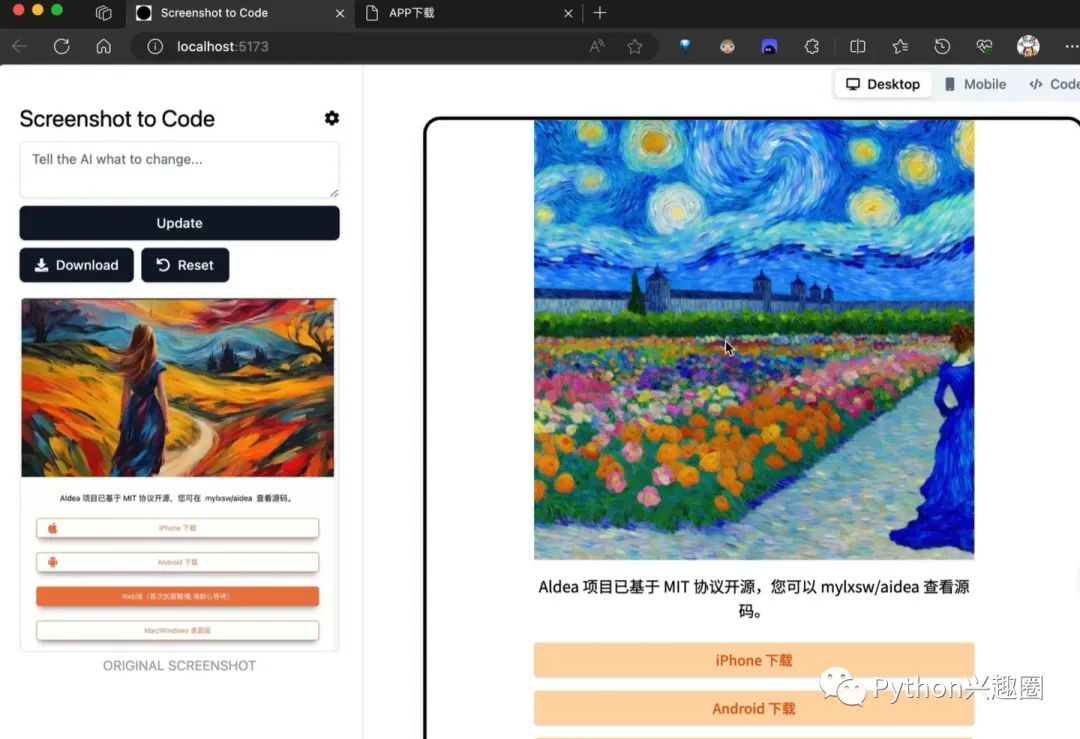Image resolution: width=1080 pixels, height=739 pixels.
Task: Click the Screenshot to Code heading
Action: (x=117, y=118)
